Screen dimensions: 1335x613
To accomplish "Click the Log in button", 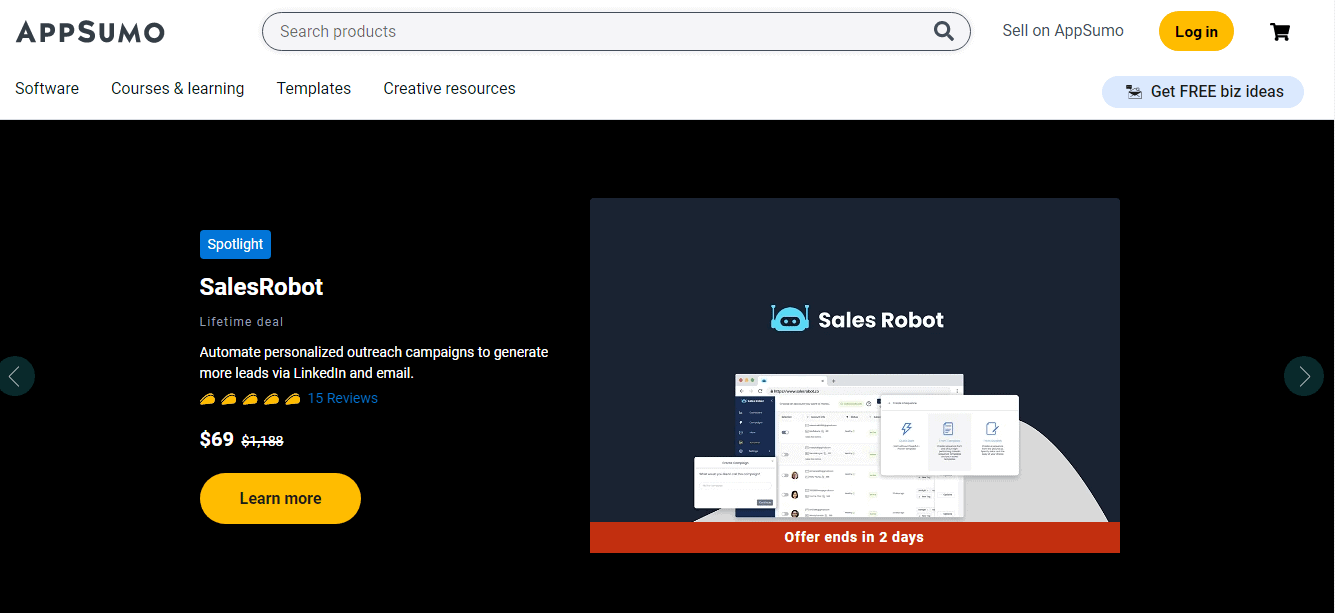I will (1196, 31).
